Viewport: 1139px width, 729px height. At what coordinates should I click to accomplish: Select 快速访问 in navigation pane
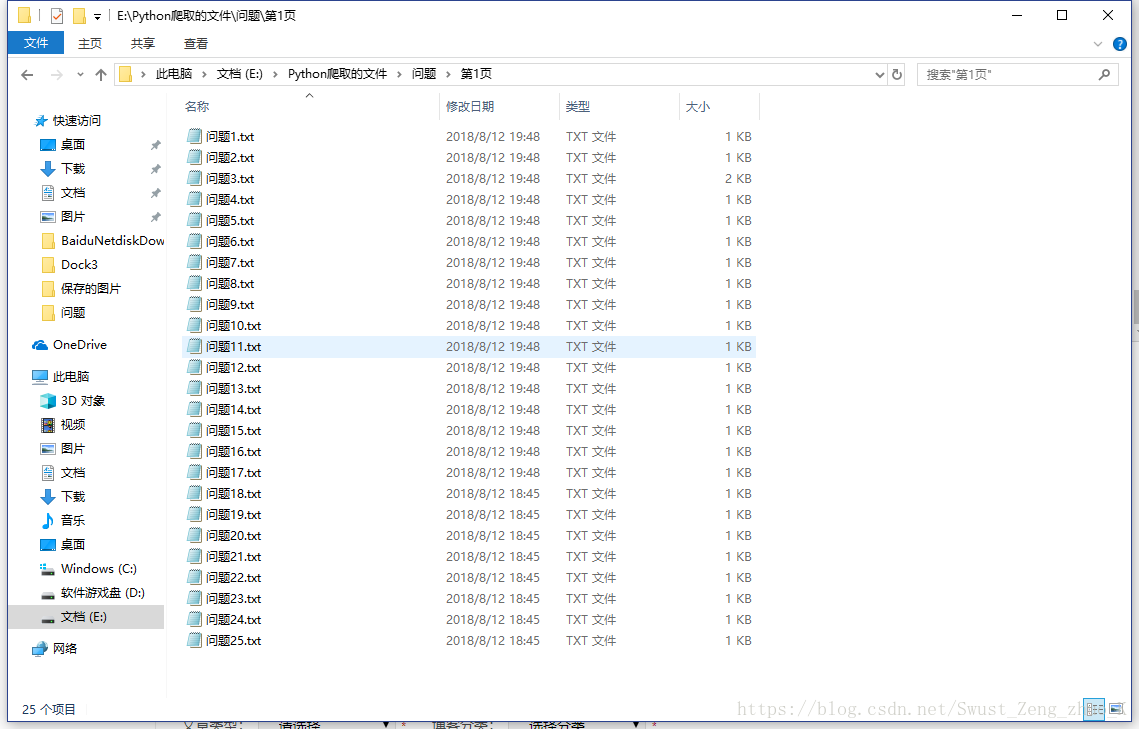76,121
